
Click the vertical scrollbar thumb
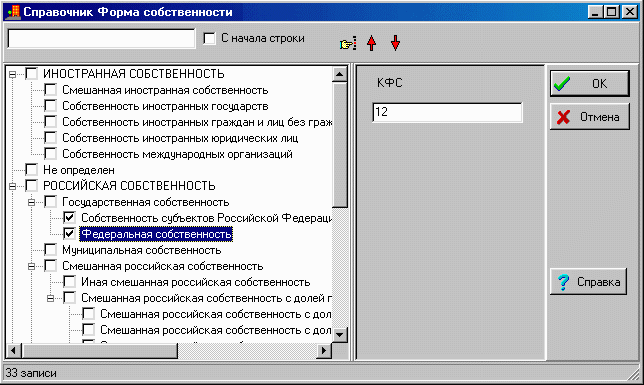click(340, 145)
